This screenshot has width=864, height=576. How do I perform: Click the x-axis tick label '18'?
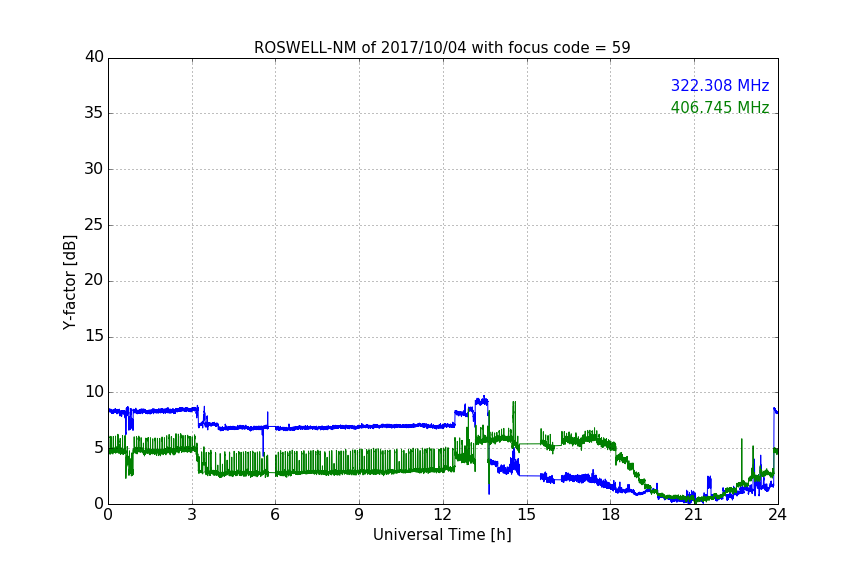coord(611,515)
